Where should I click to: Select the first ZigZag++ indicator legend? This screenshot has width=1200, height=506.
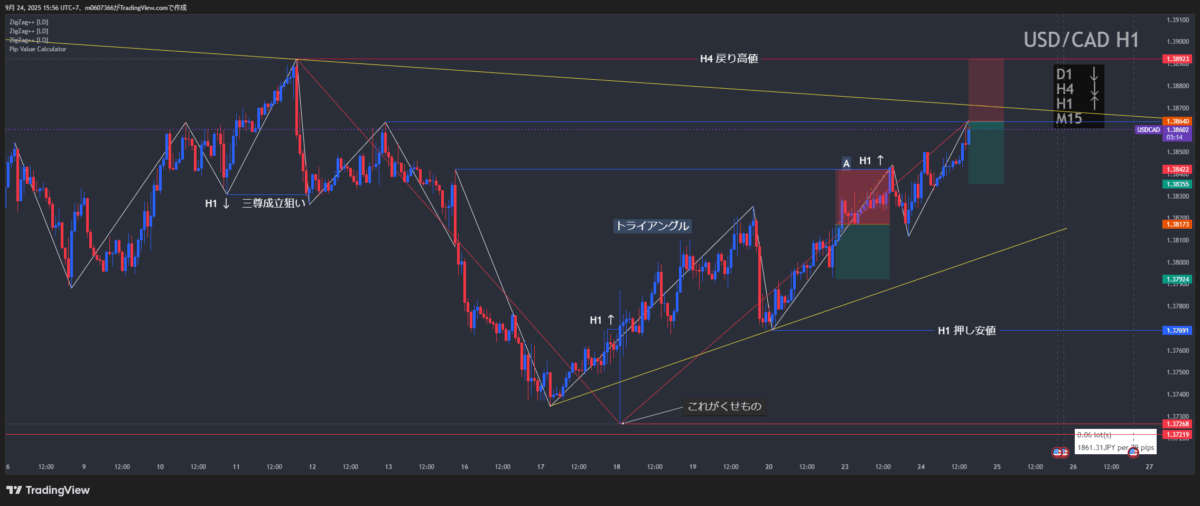pos(27,21)
